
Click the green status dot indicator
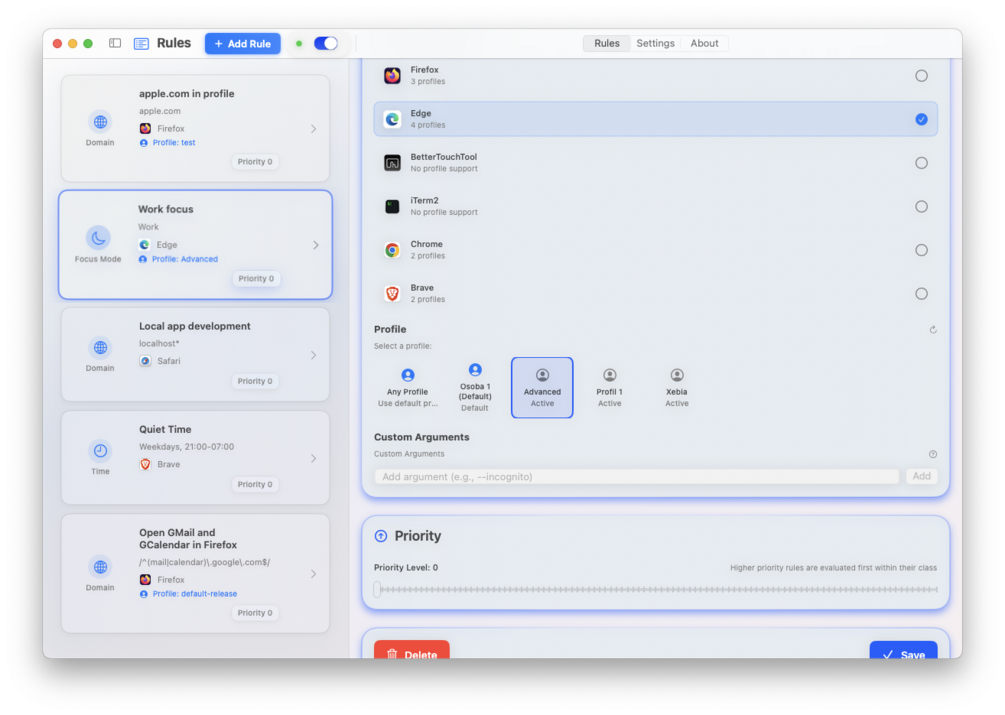(299, 44)
